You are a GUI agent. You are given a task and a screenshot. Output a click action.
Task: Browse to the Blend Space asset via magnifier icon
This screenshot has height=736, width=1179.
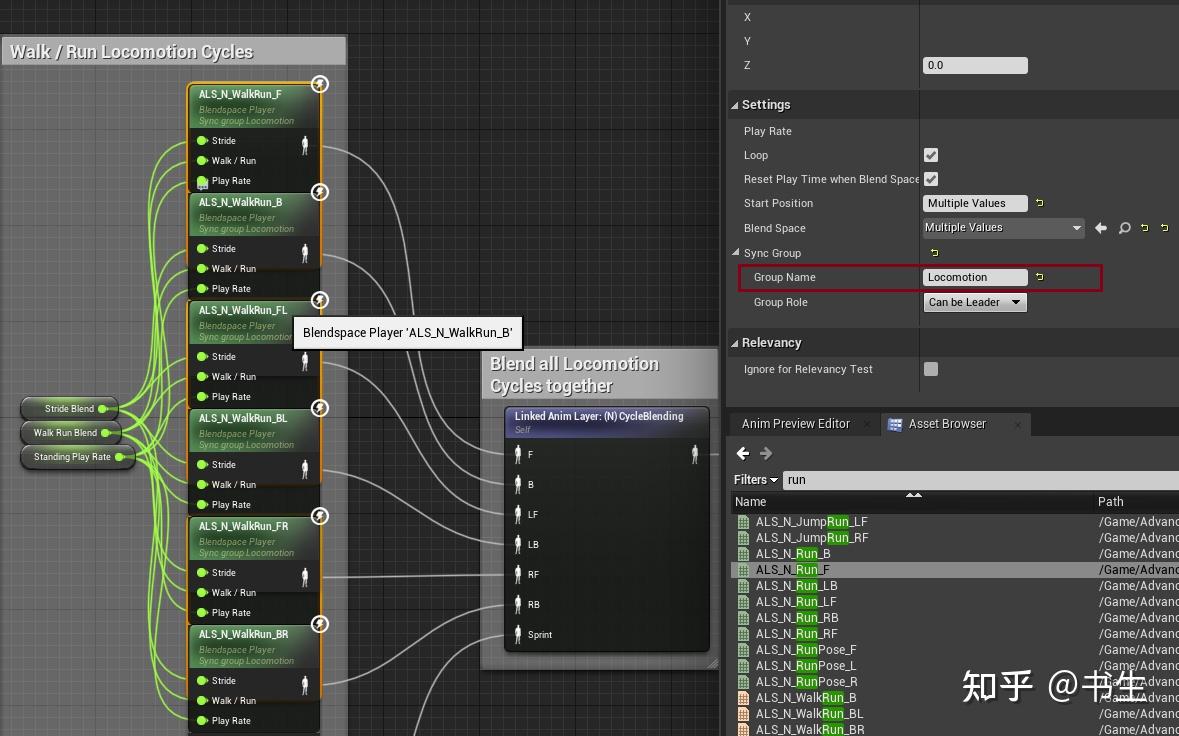point(1122,228)
